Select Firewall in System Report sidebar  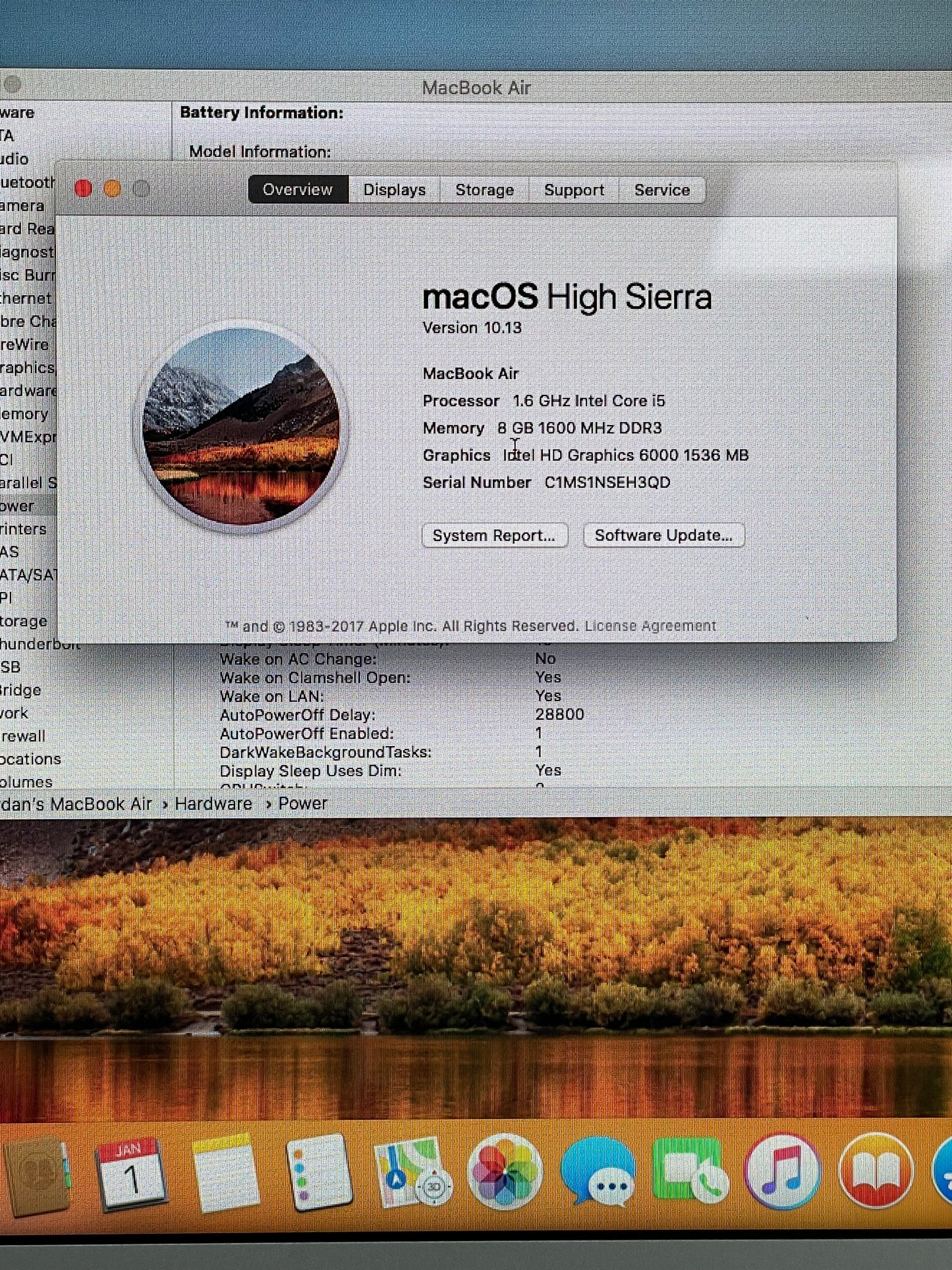click(23, 736)
